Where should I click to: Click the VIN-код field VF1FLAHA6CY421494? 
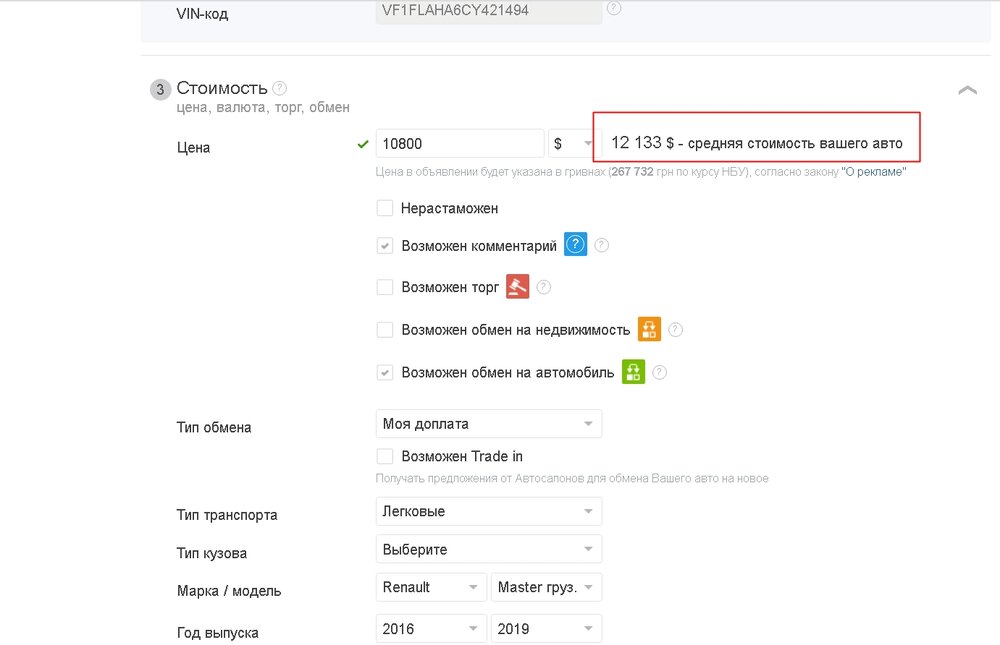(x=489, y=11)
